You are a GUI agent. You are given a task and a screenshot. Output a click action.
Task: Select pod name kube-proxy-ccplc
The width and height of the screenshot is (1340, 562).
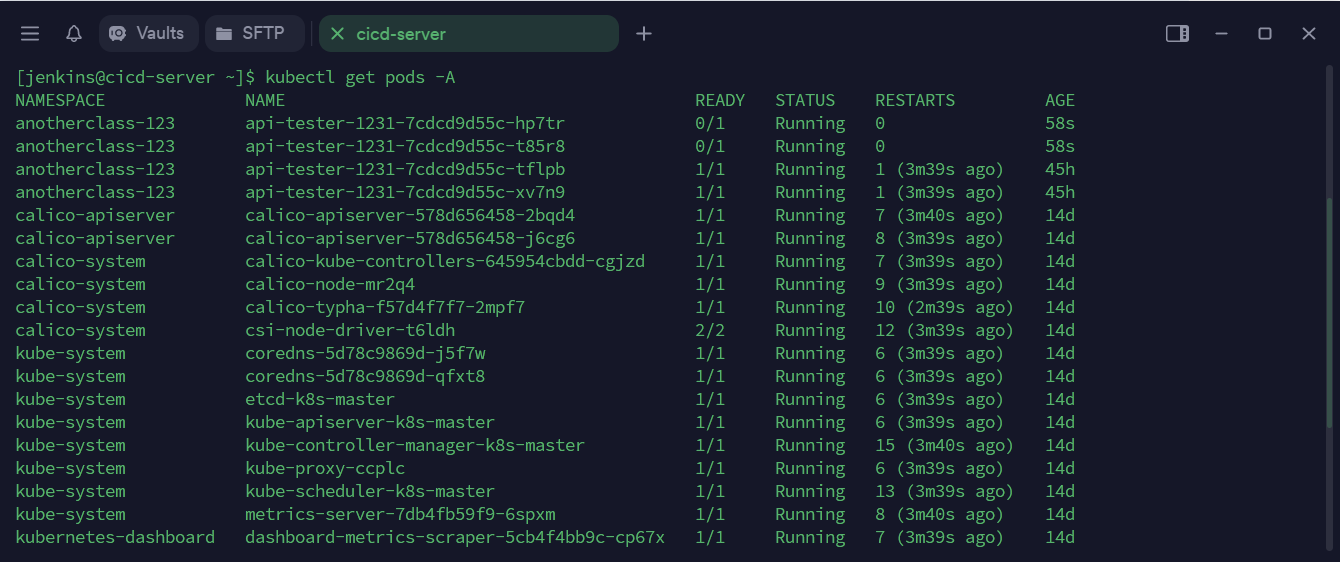[325, 468]
